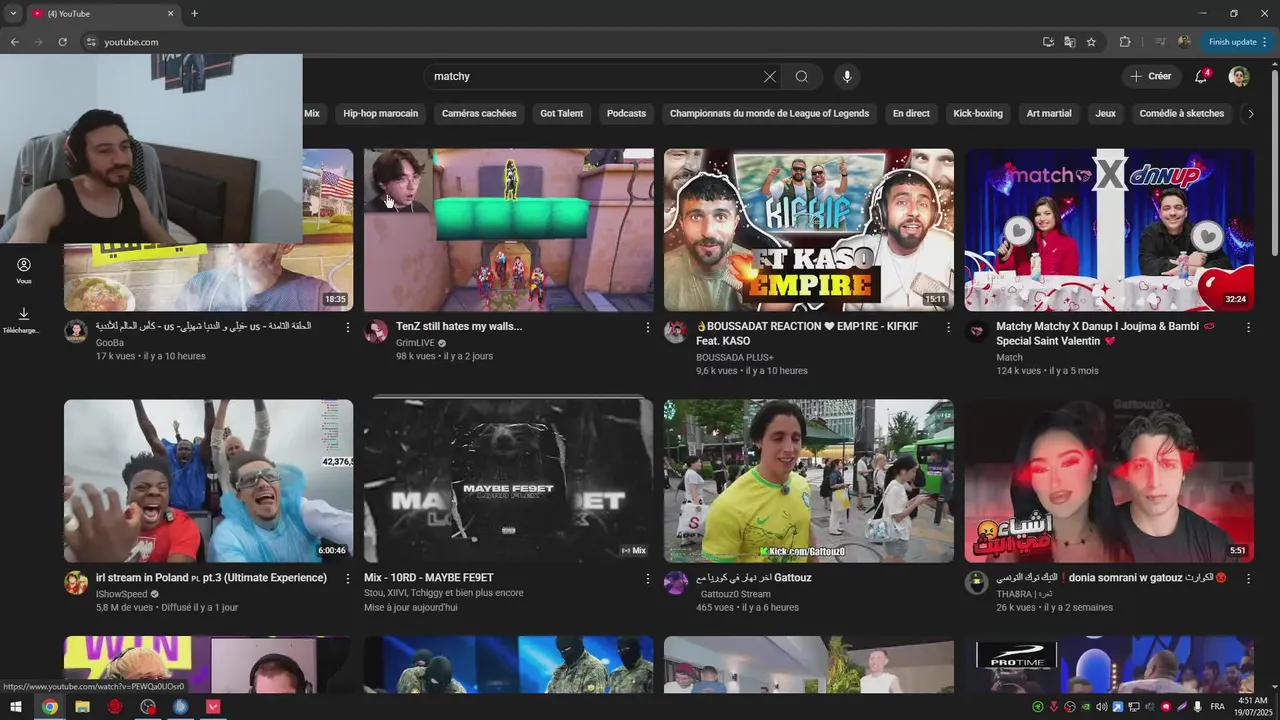Select the Caméras cachées filter chip
This screenshot has width=1280, height=720.
pyautogui.click(x=479, y=114)
